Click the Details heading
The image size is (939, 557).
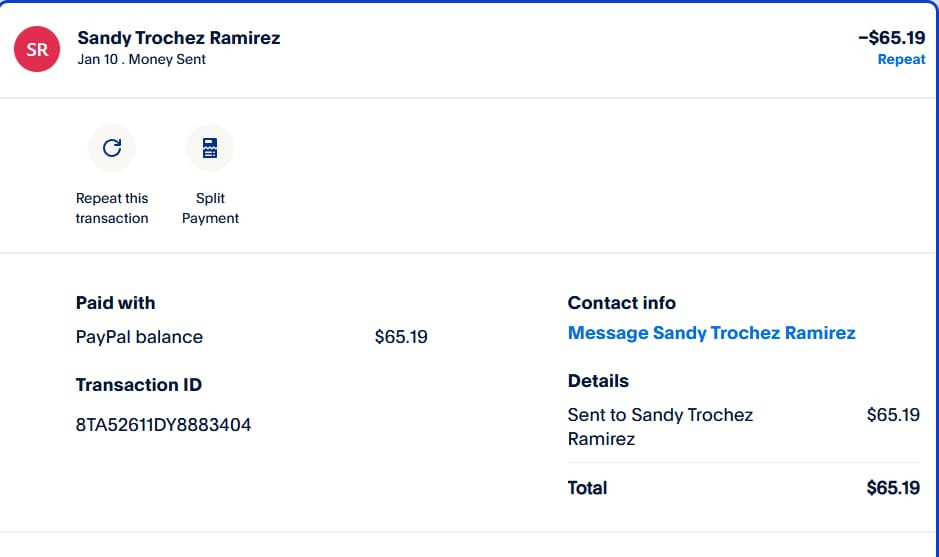coord(598,381)
